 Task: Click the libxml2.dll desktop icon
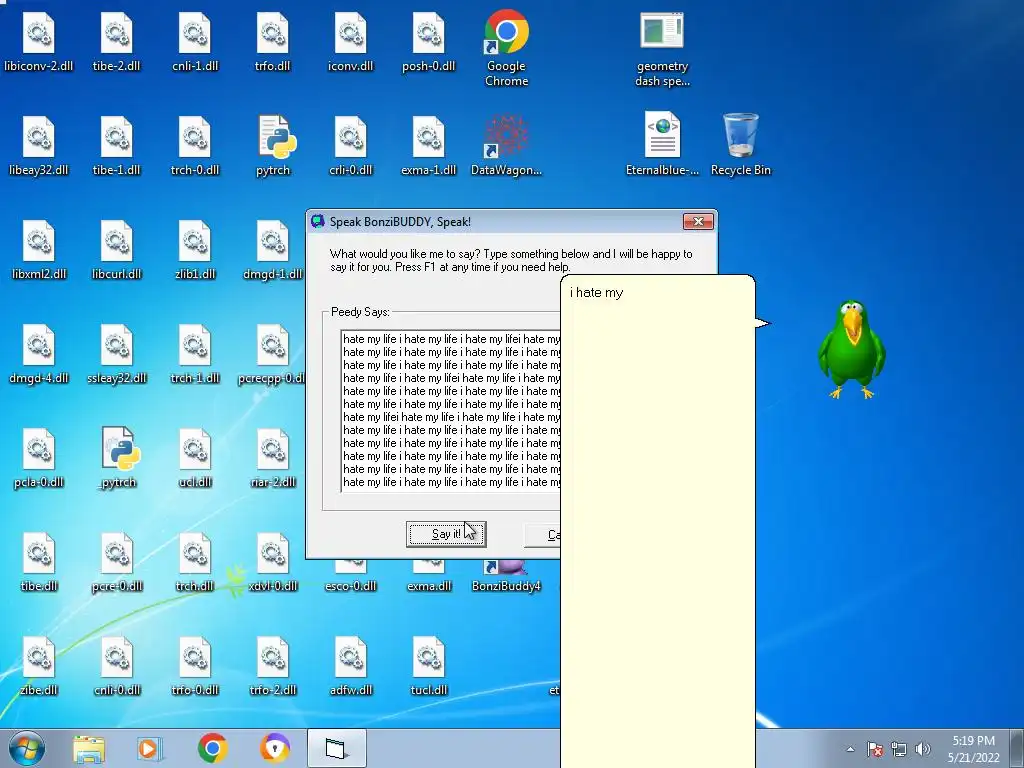pos(39,250)
